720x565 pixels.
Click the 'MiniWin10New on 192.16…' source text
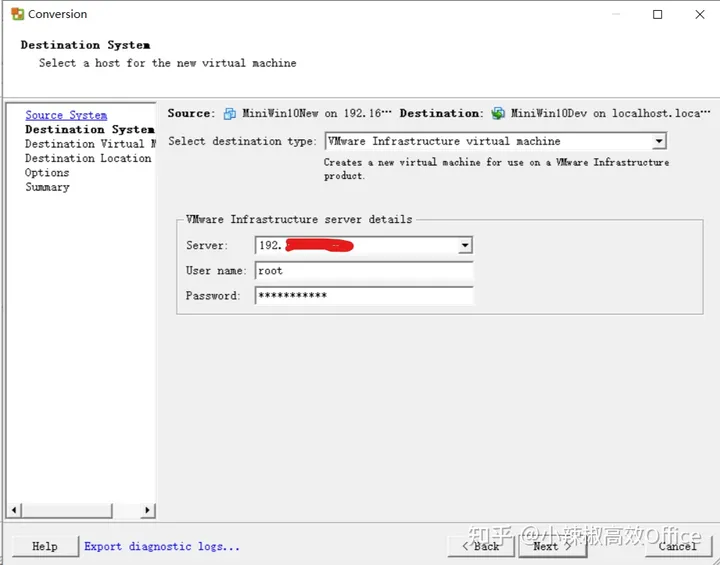(x=317, y=113)
